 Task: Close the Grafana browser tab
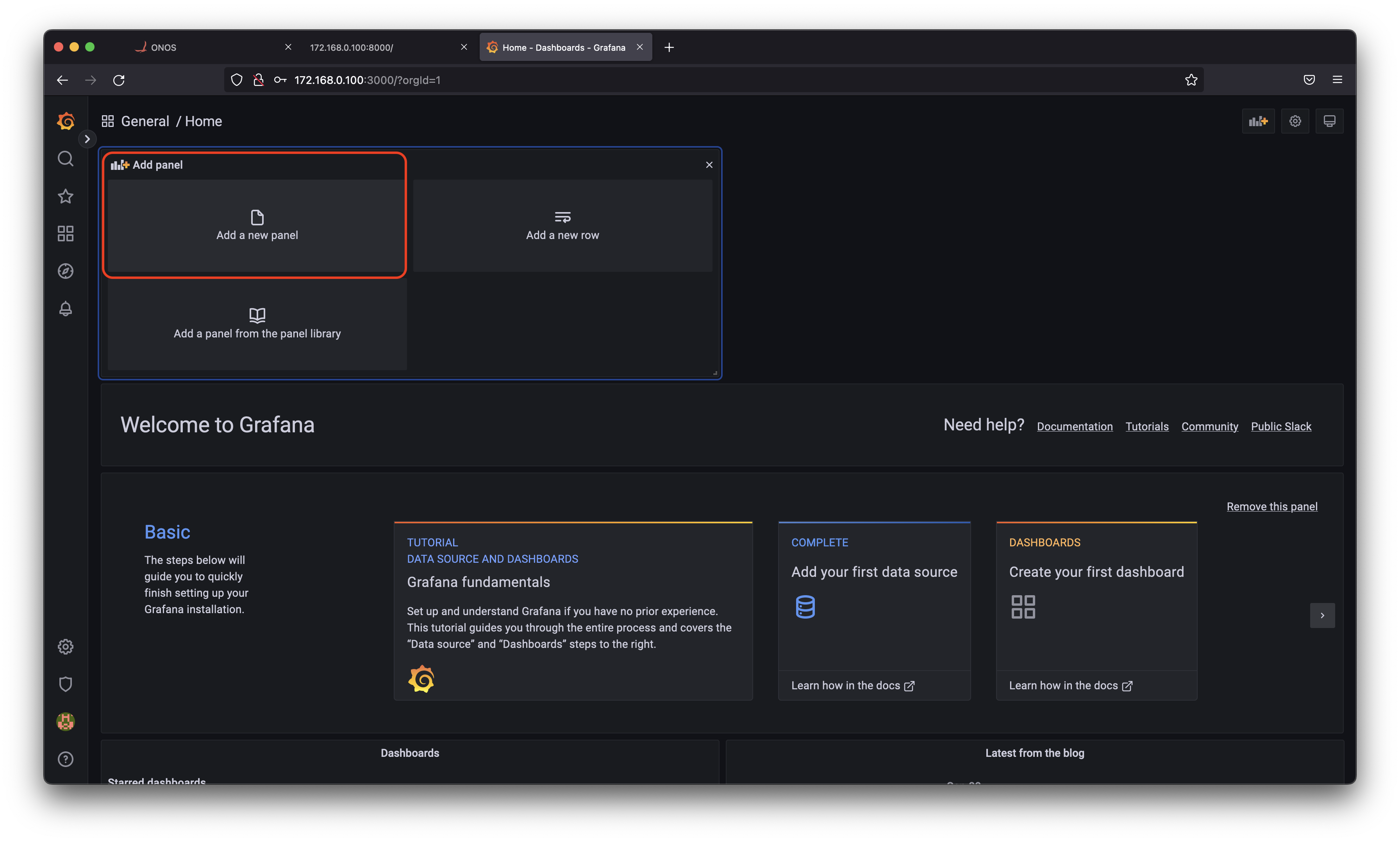[x=639, y=47]
